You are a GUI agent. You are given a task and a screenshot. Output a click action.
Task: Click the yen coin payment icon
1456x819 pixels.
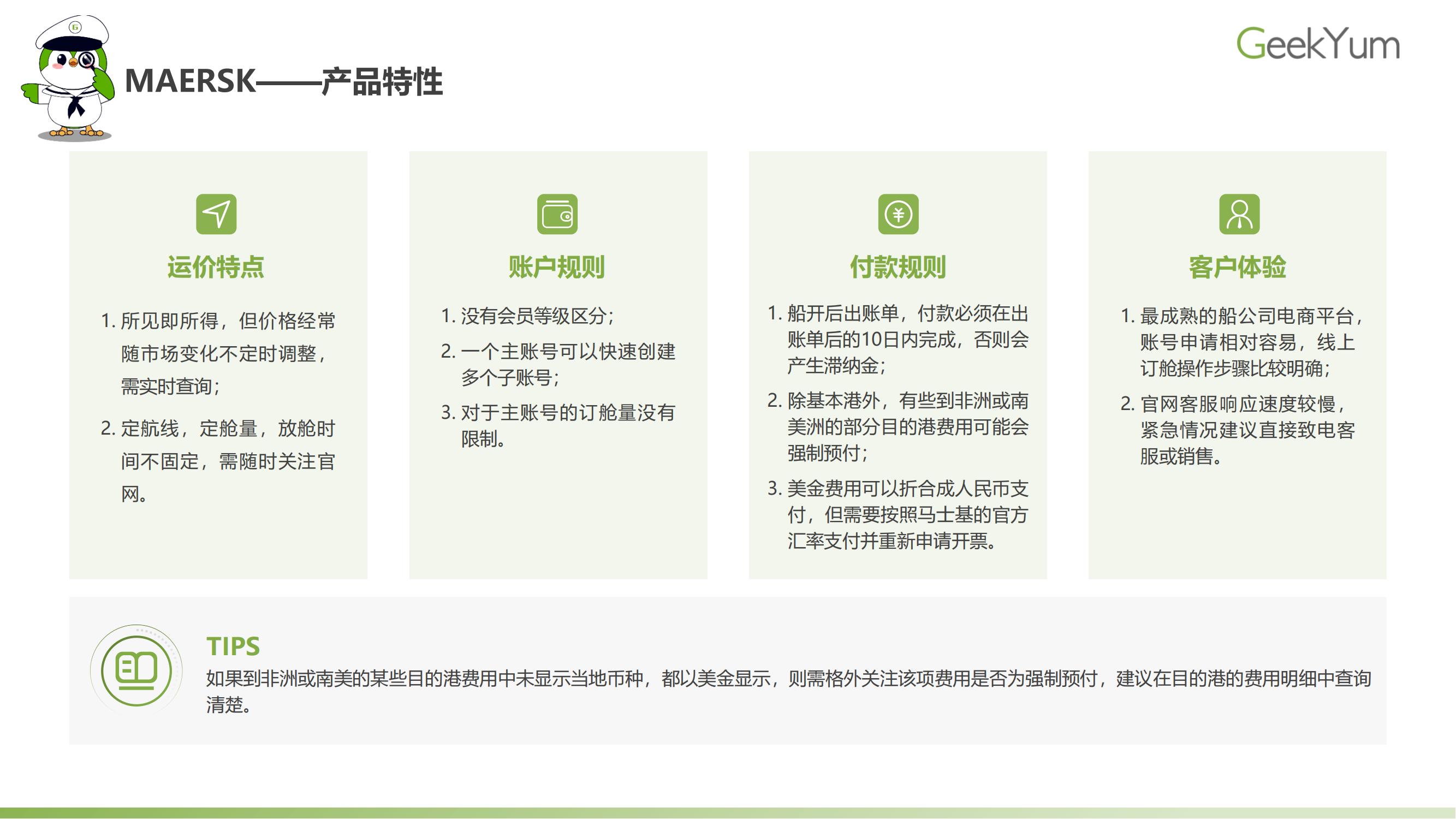[x=898, y=214]
